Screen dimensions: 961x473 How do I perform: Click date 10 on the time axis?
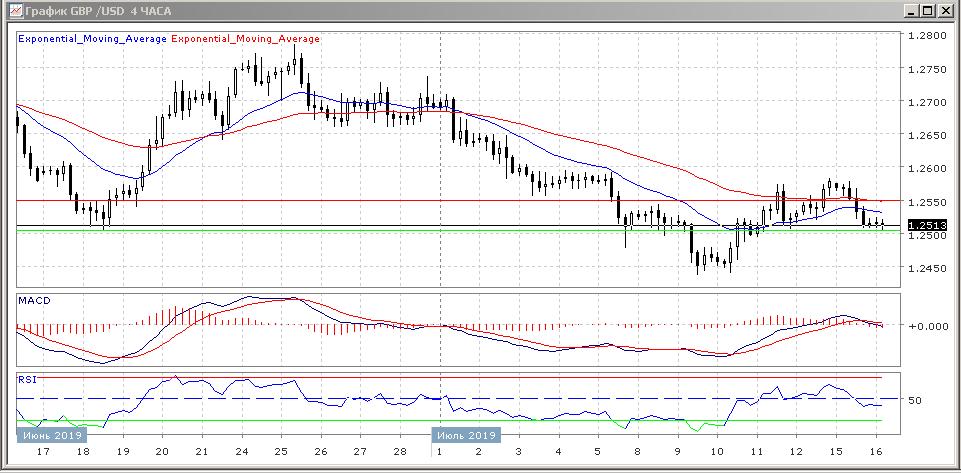click(x=716, y=452)
